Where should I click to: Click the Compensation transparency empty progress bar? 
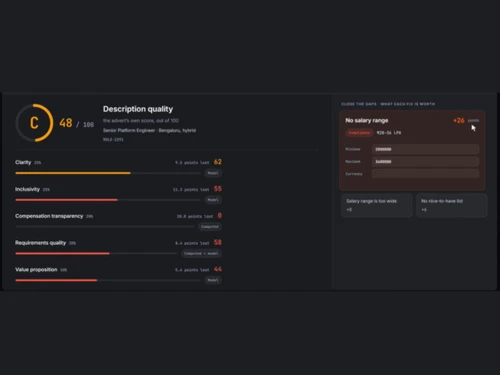pyautogui.click(x=105, y=227)
